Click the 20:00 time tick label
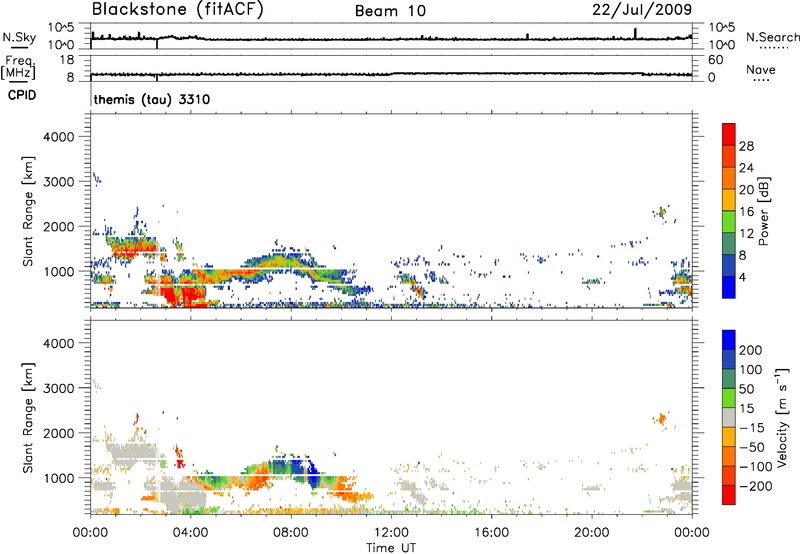This screenshot has width=800, height=554. [591, 533]
